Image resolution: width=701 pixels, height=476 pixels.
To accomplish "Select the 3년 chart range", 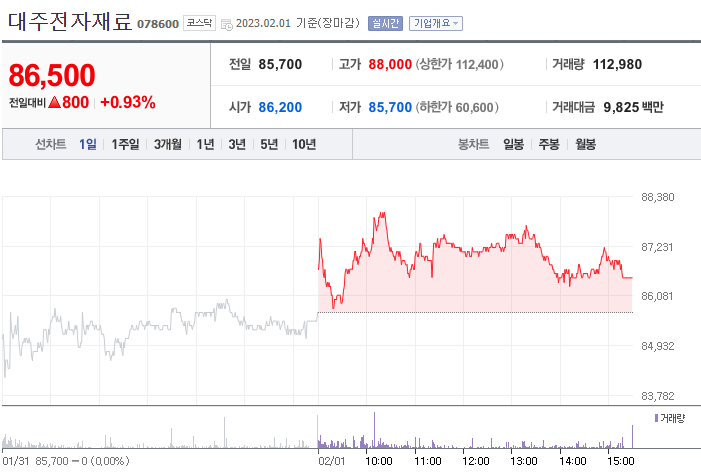I will click(x=237, y=144).
